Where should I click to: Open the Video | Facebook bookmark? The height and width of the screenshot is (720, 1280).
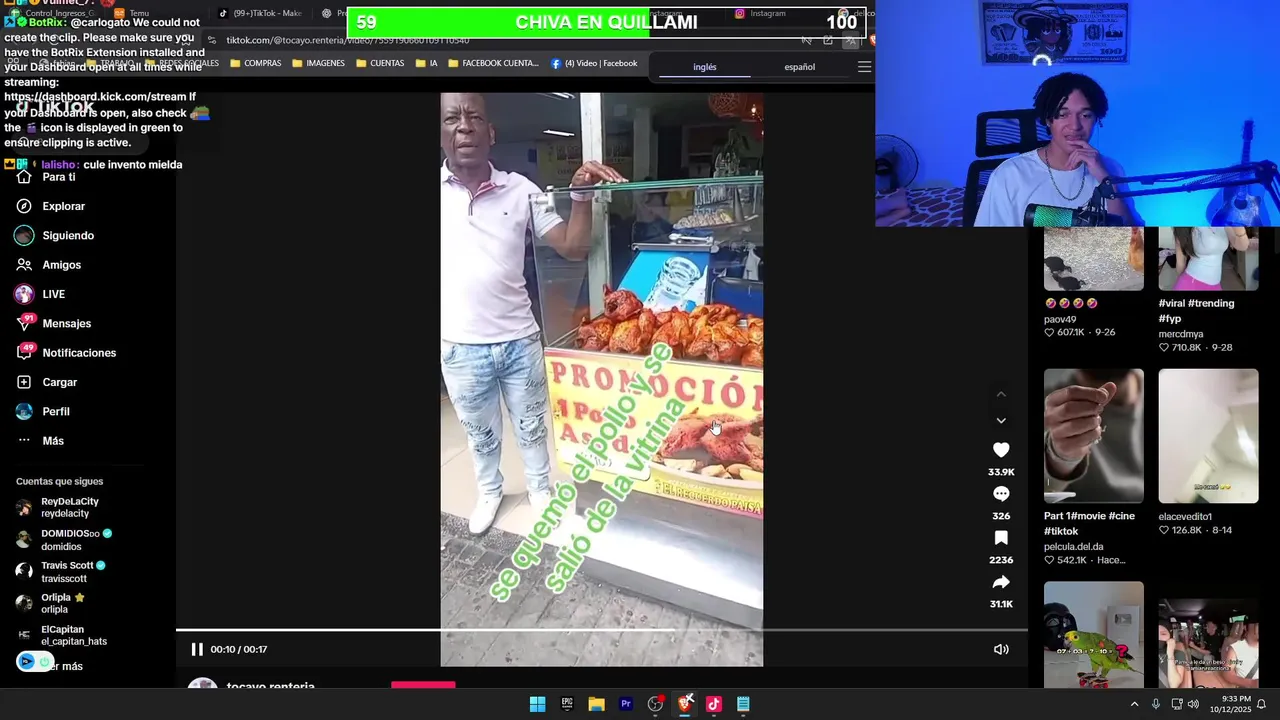point(594,63)
